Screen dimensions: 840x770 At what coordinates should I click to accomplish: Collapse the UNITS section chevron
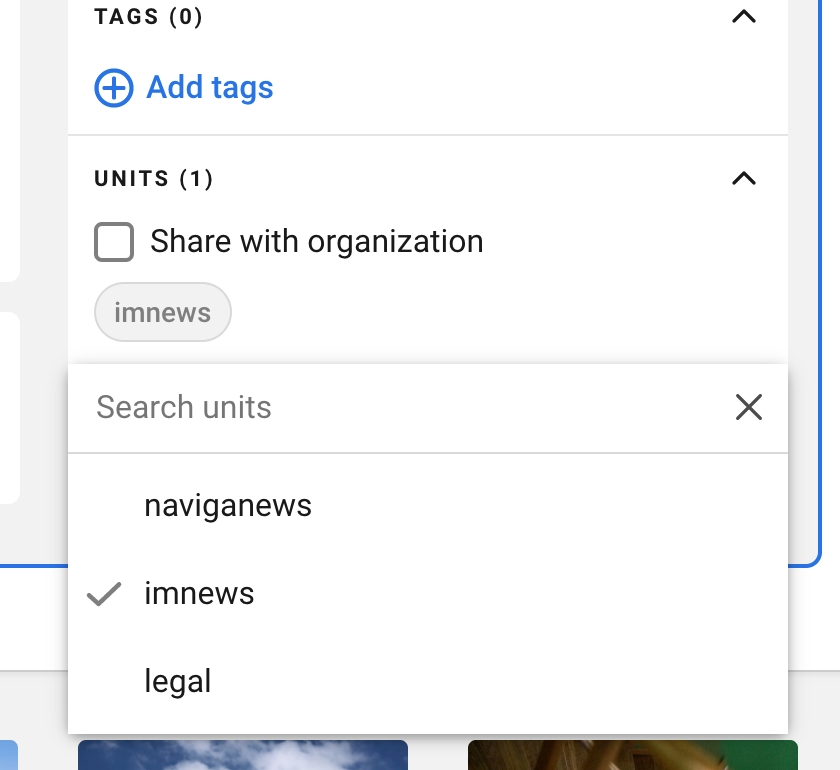pyautogui.click(x=743, y=179)
